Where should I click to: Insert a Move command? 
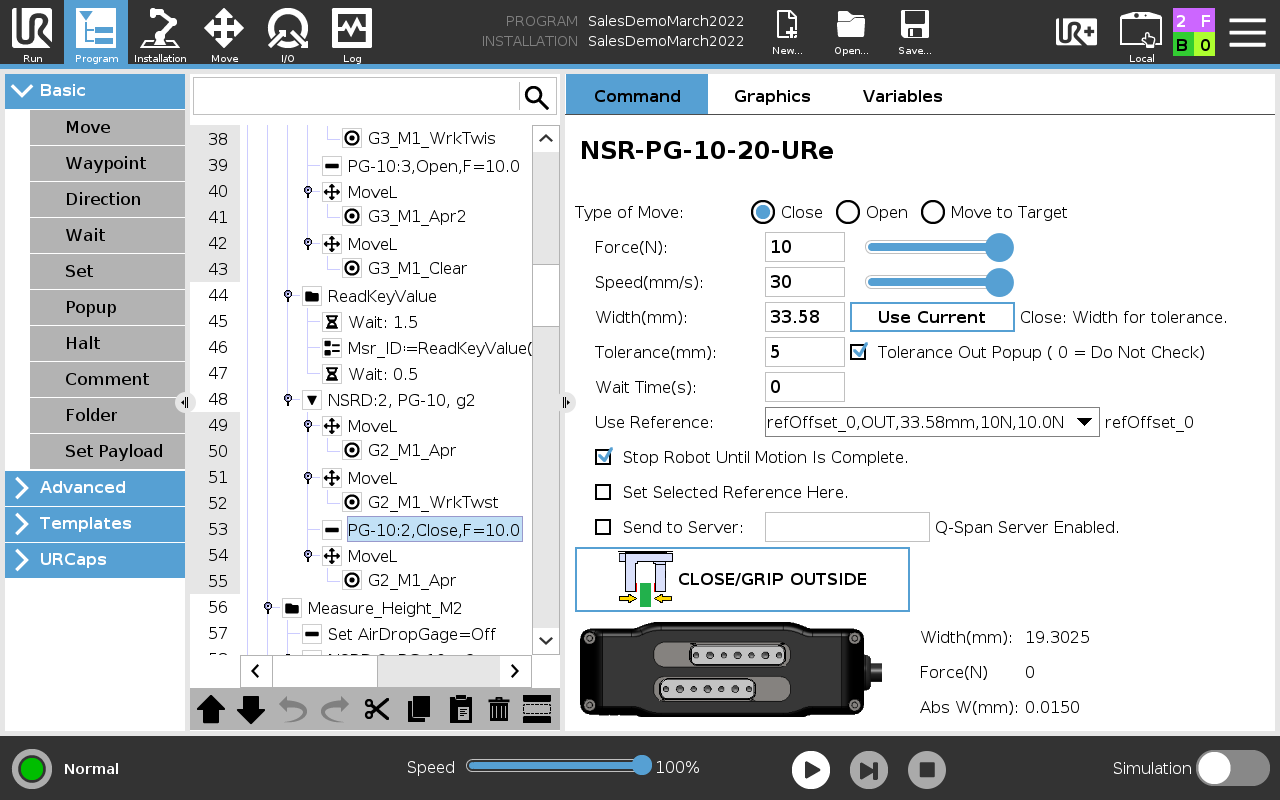107,127
